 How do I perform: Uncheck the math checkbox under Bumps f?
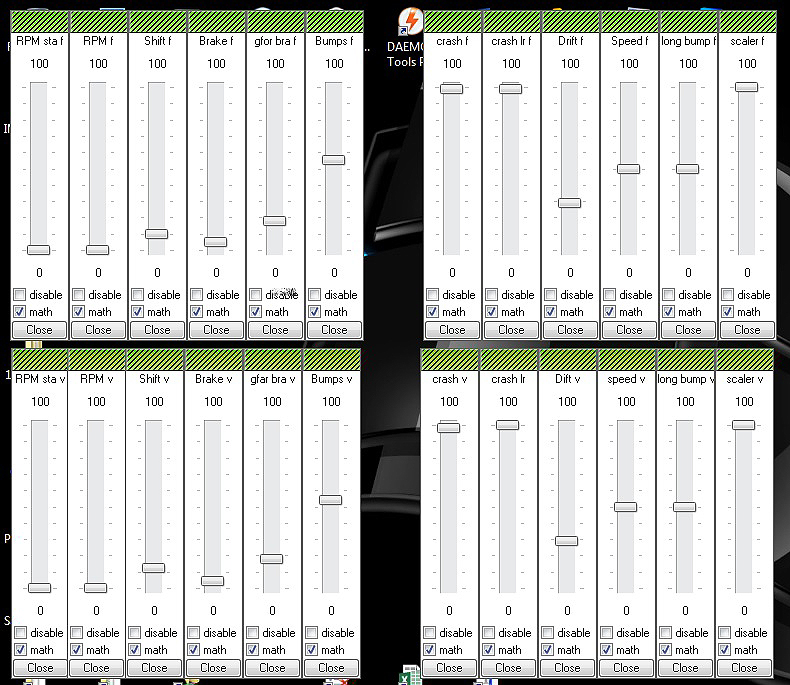pos(316,312)
